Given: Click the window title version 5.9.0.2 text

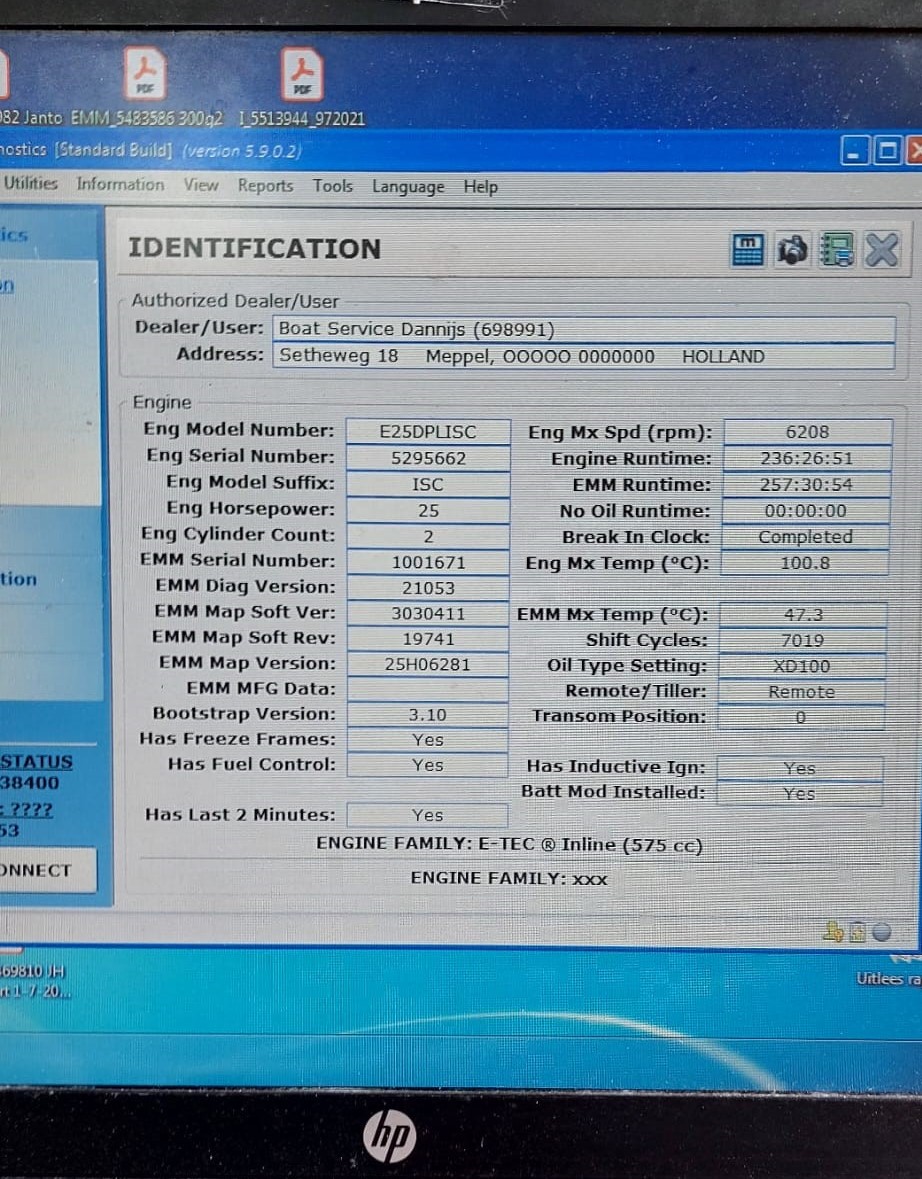Looking at the screenshot, I should pos(241,150).
